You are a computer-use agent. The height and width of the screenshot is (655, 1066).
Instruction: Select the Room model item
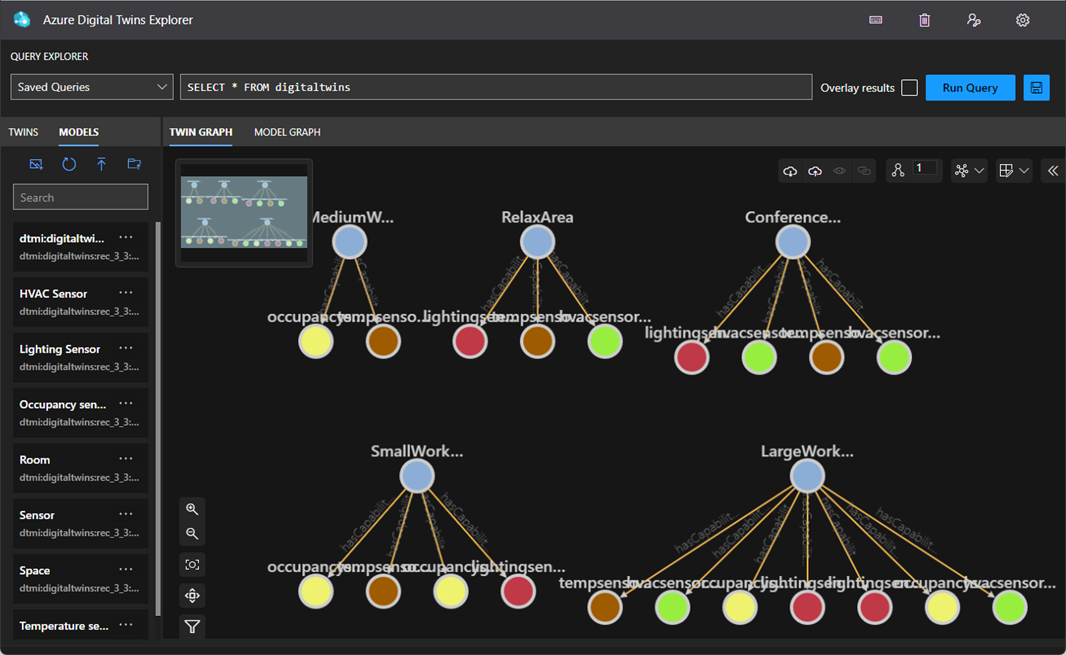tap(80, 468)
